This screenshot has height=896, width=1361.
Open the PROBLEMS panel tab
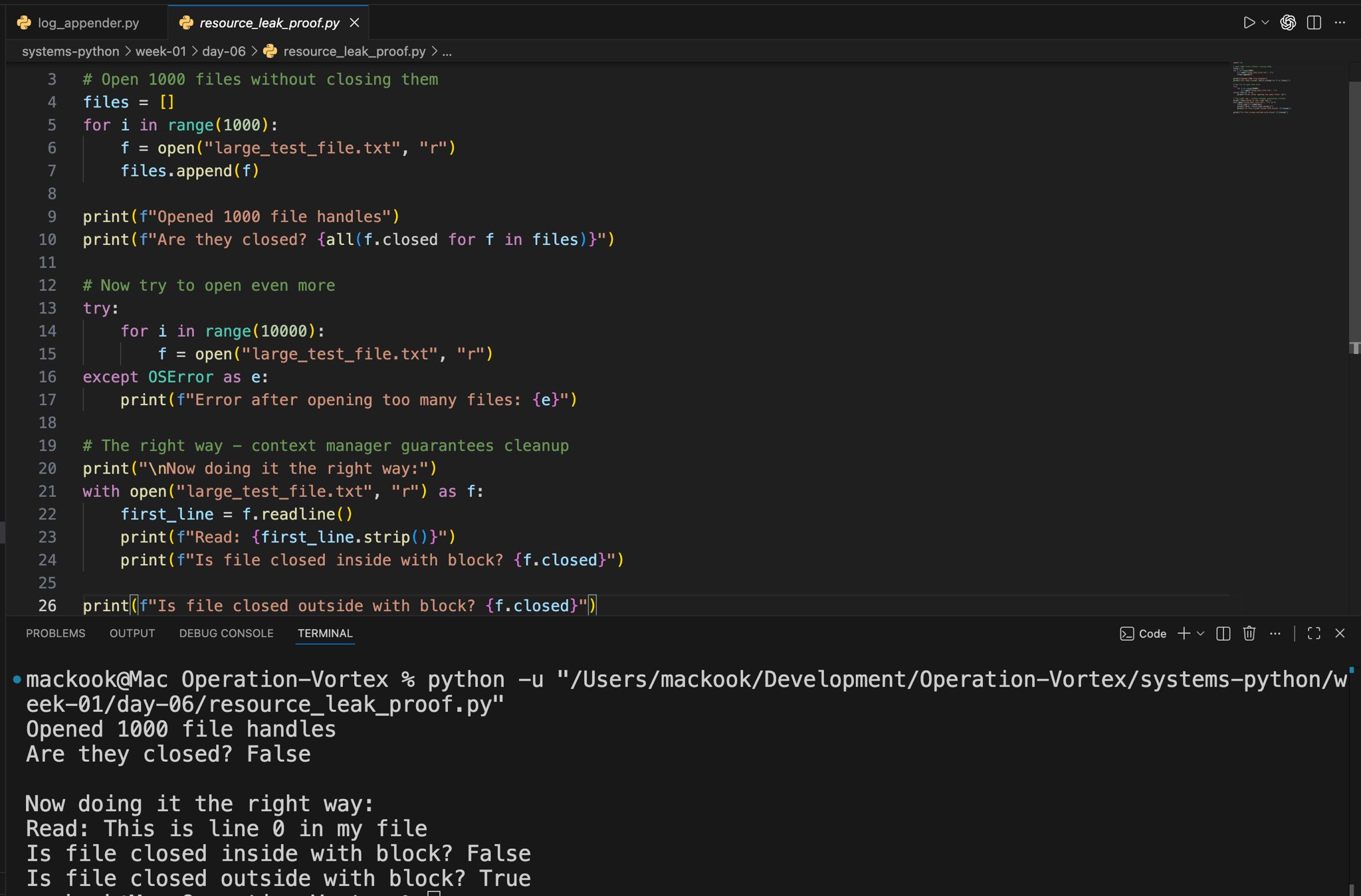[56, 633]
